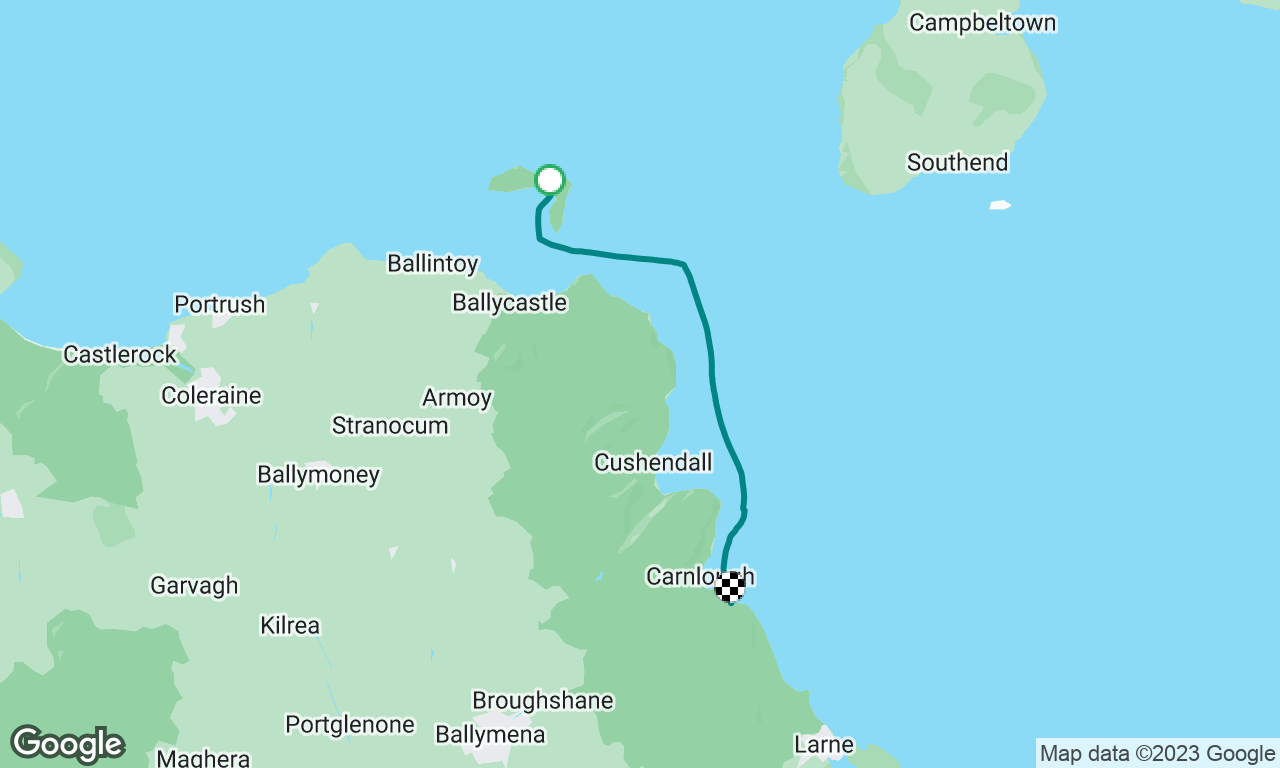
Task: Select the Campbeltown place label
Action: coord(982,23)
